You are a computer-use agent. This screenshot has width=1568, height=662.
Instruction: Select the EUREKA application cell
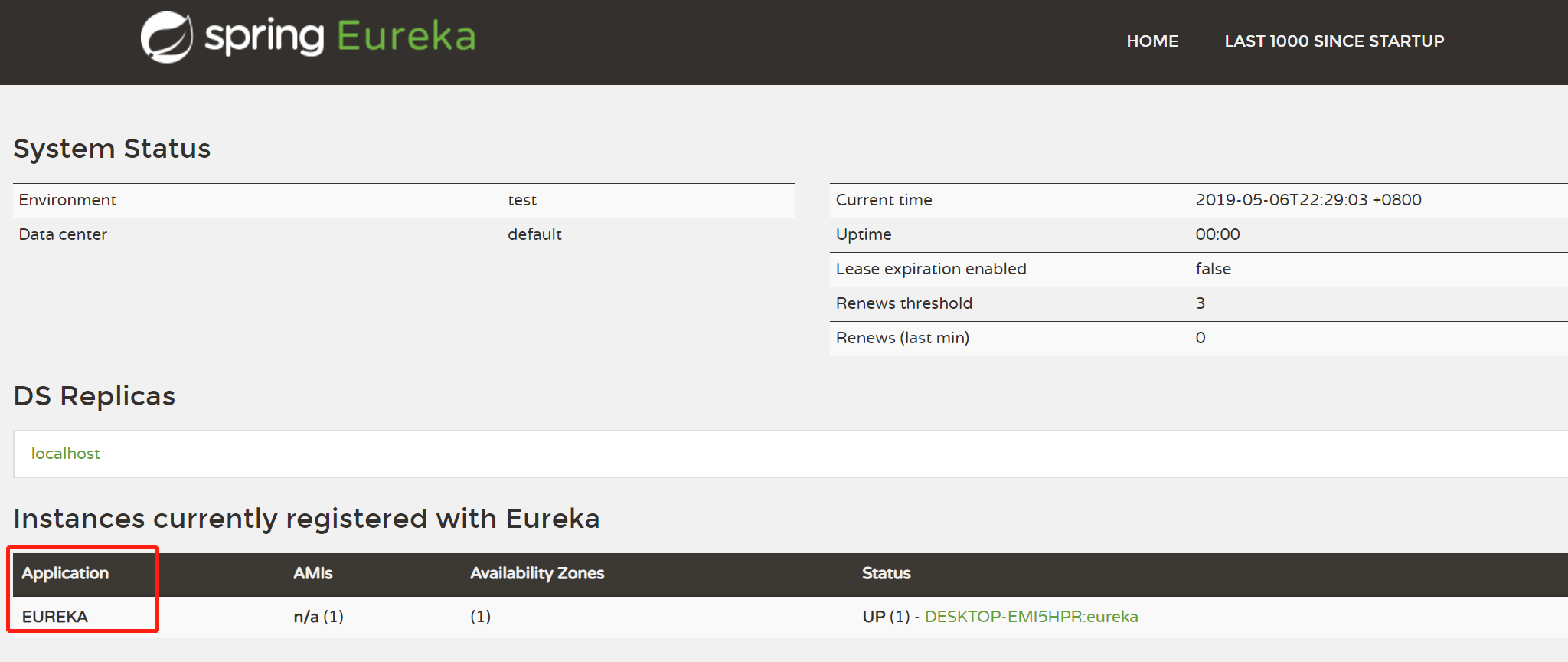tap(55, 617)
